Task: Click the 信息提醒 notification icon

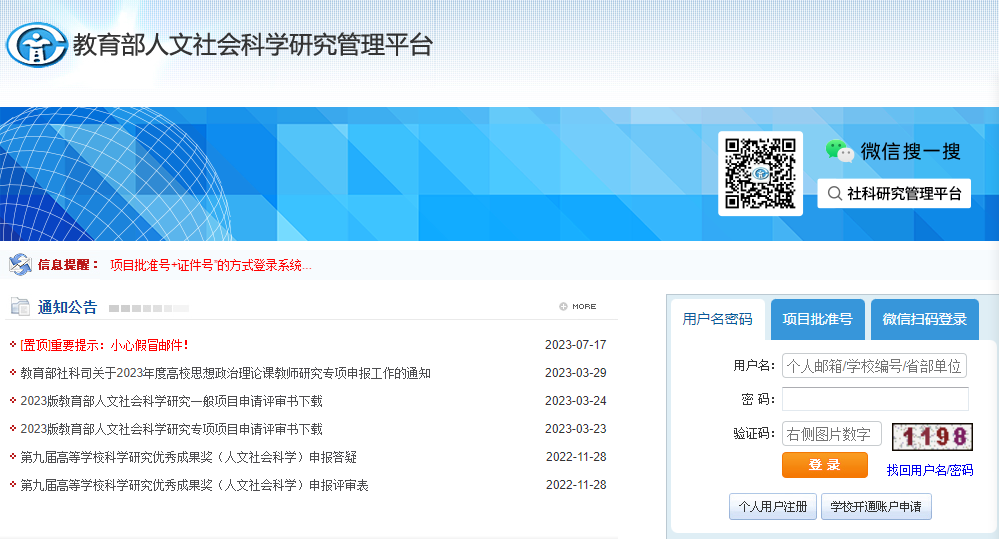Action: tap(20, 265)
